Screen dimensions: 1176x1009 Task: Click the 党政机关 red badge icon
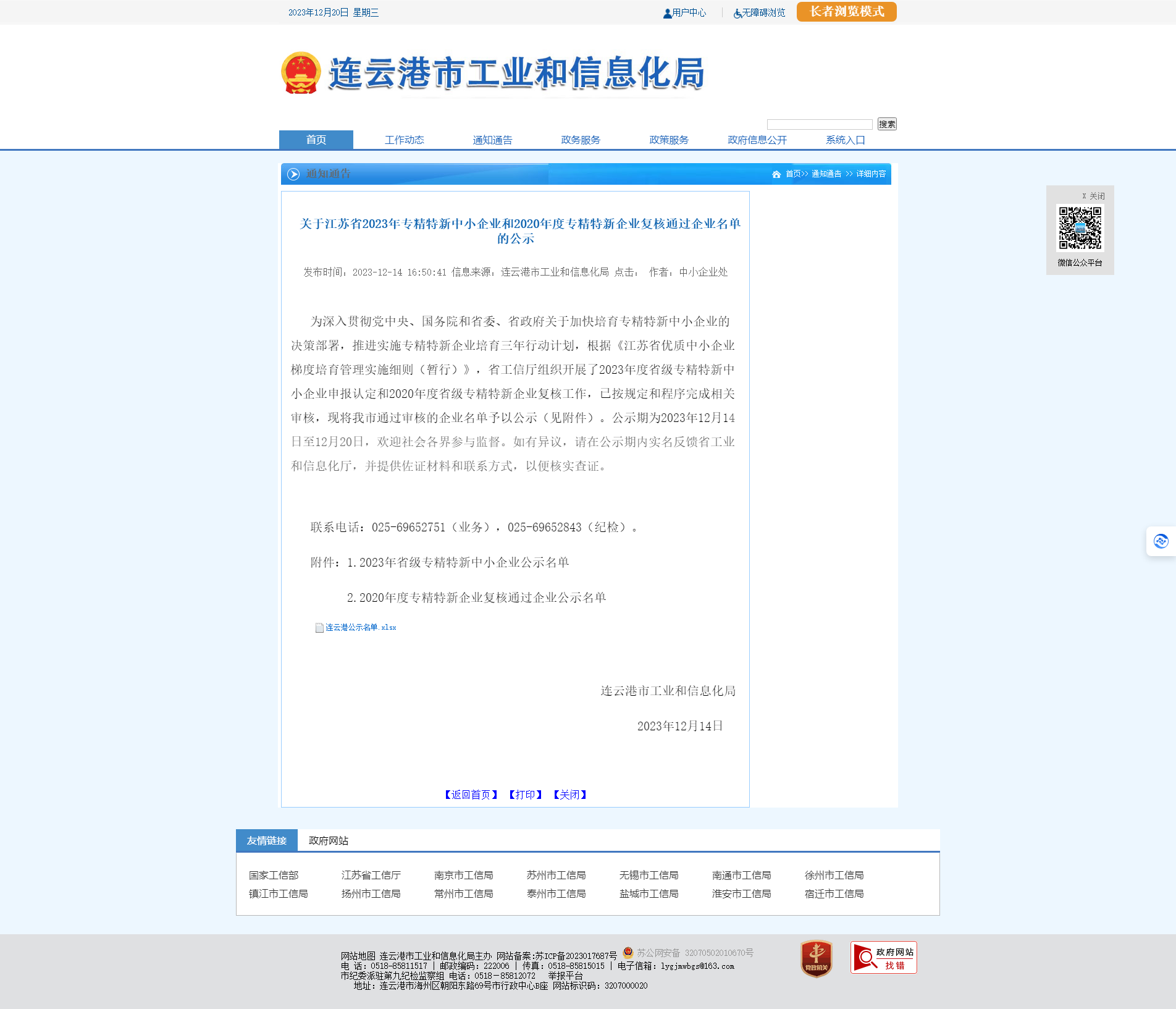pyautogui.click(x=816, y=958)
